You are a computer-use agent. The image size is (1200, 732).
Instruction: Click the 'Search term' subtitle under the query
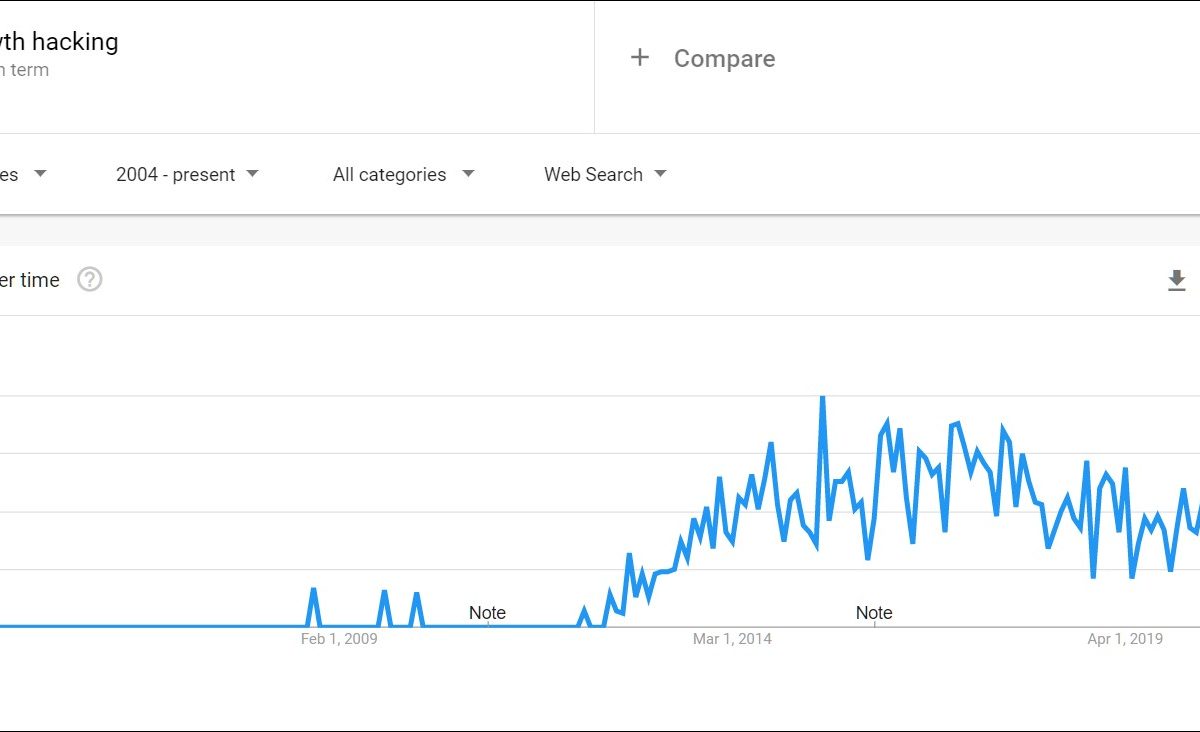click(25, 70)
